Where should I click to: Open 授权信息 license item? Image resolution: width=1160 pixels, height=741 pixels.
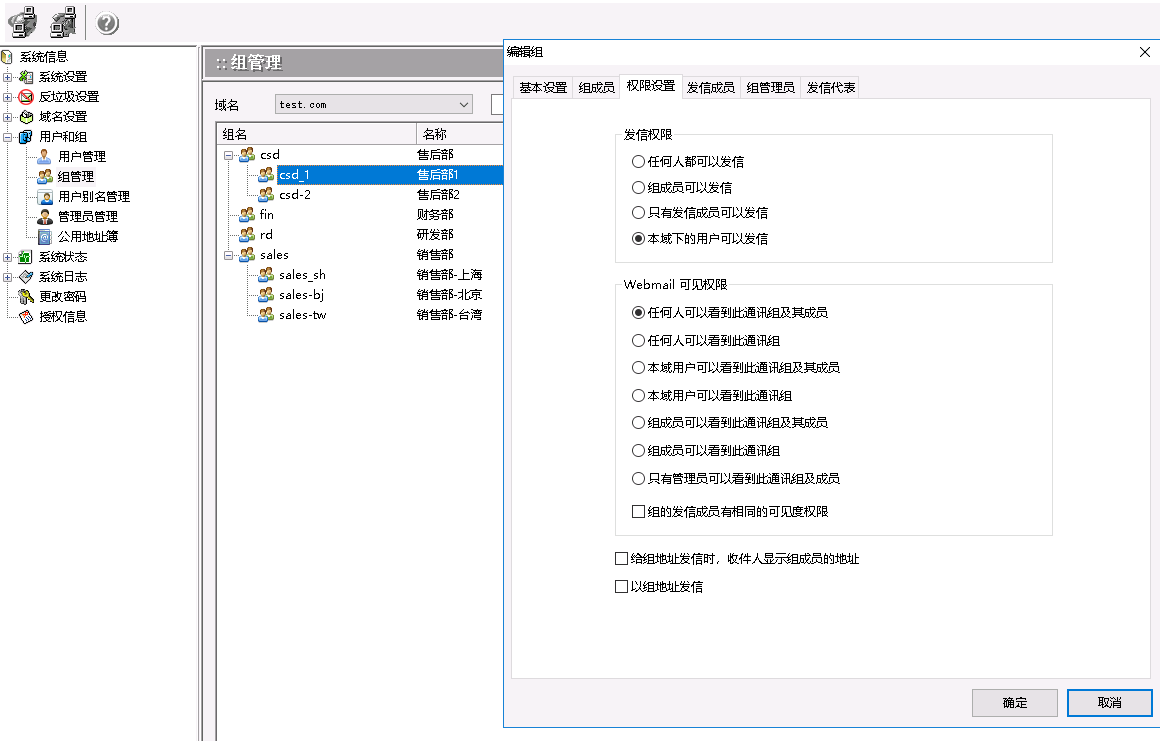[x=62, y=316]
